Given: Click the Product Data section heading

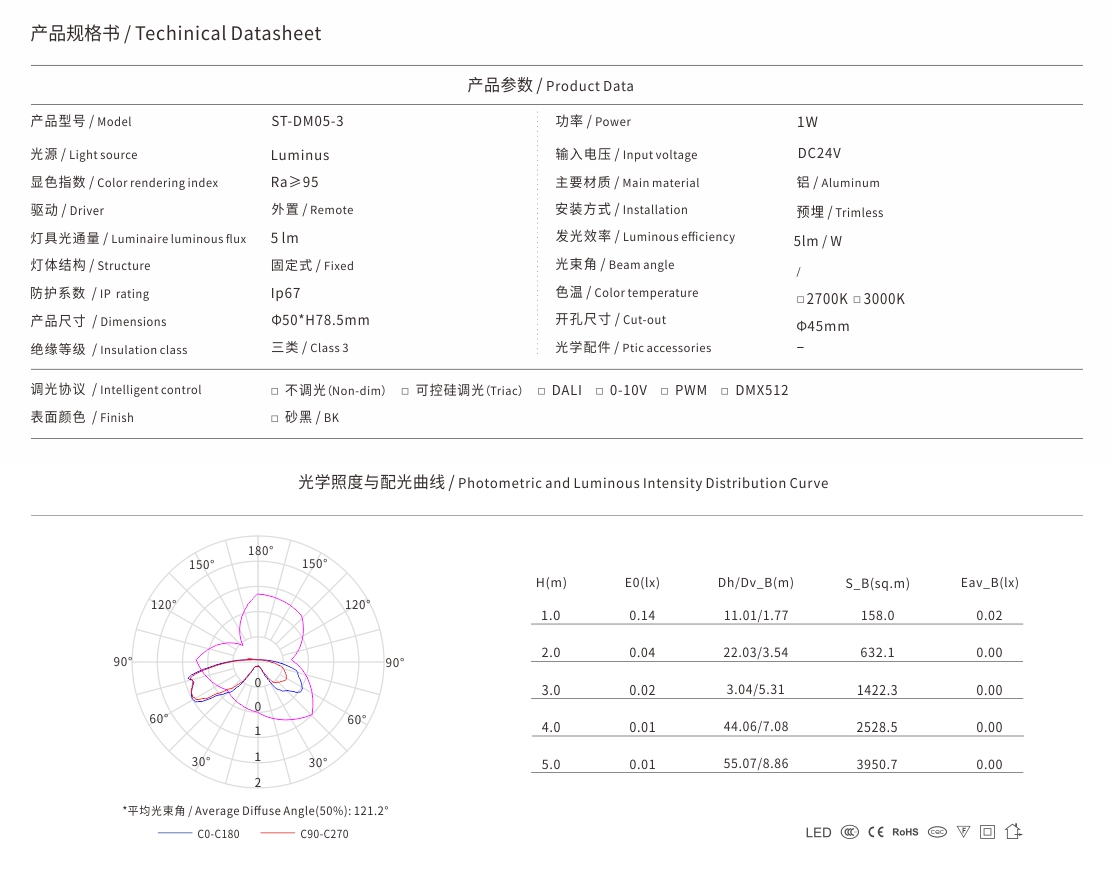Looking at the screenshot, I should click(x=550, y=86).
